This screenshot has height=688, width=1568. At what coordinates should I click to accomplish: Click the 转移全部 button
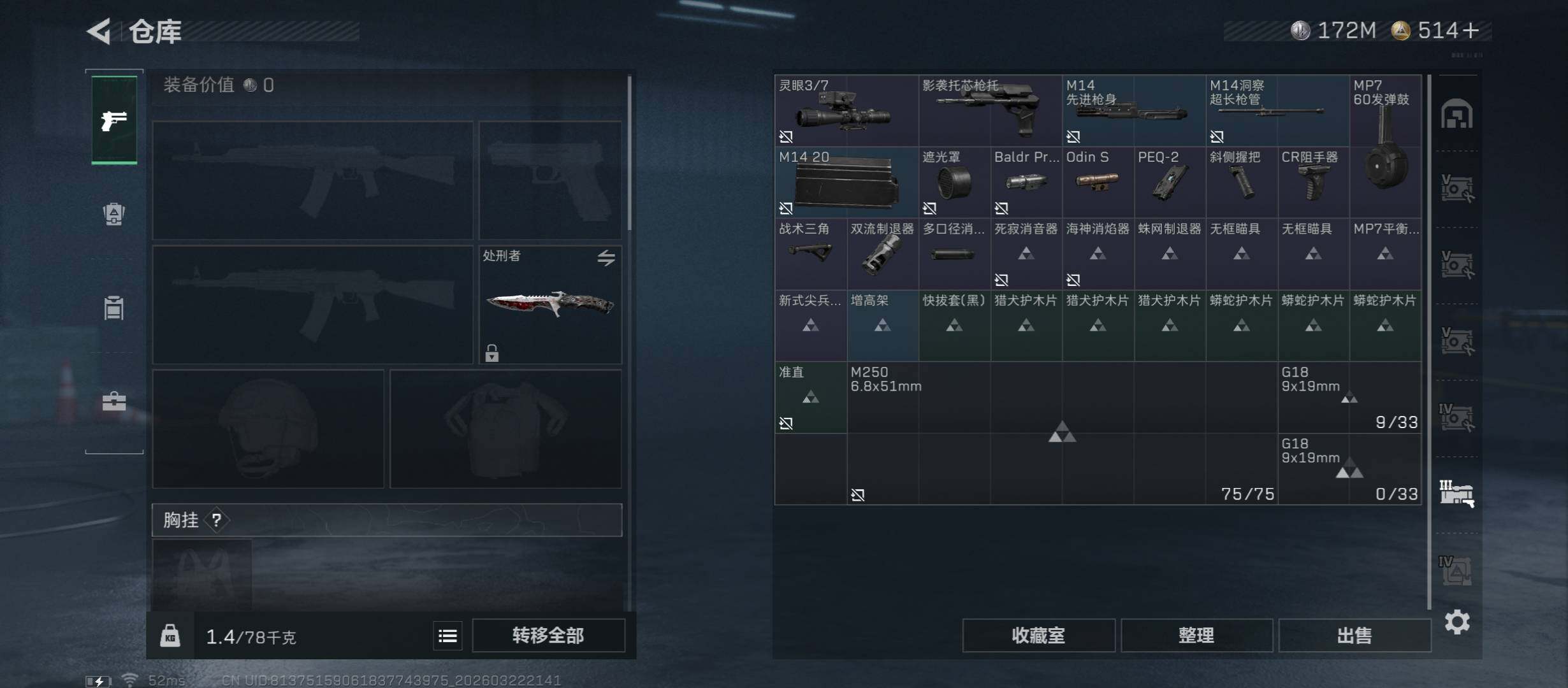point(548,636)
